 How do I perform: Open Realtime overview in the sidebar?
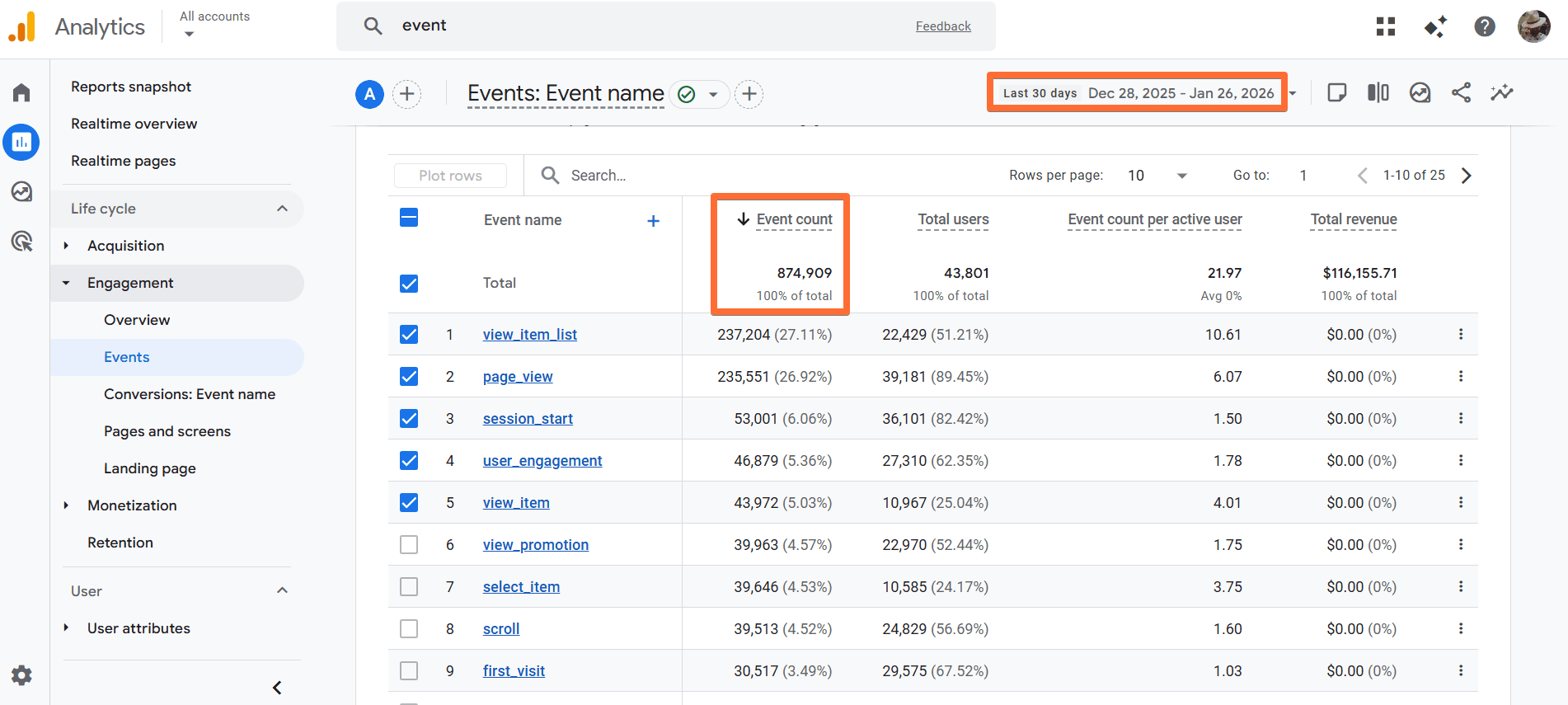point(134,124)
